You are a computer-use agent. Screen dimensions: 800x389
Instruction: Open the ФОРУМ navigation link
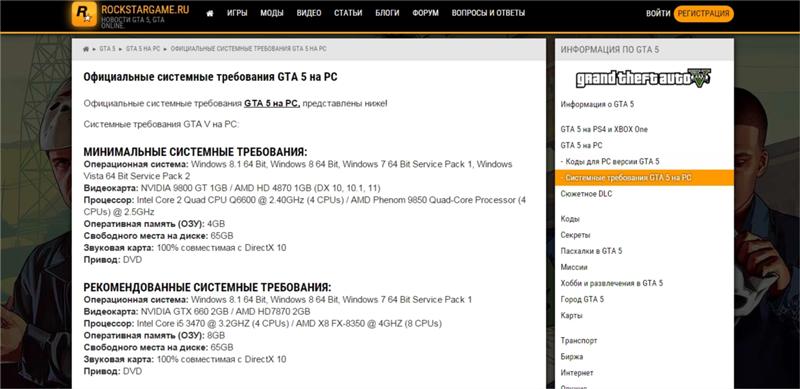tap(426, 13)
